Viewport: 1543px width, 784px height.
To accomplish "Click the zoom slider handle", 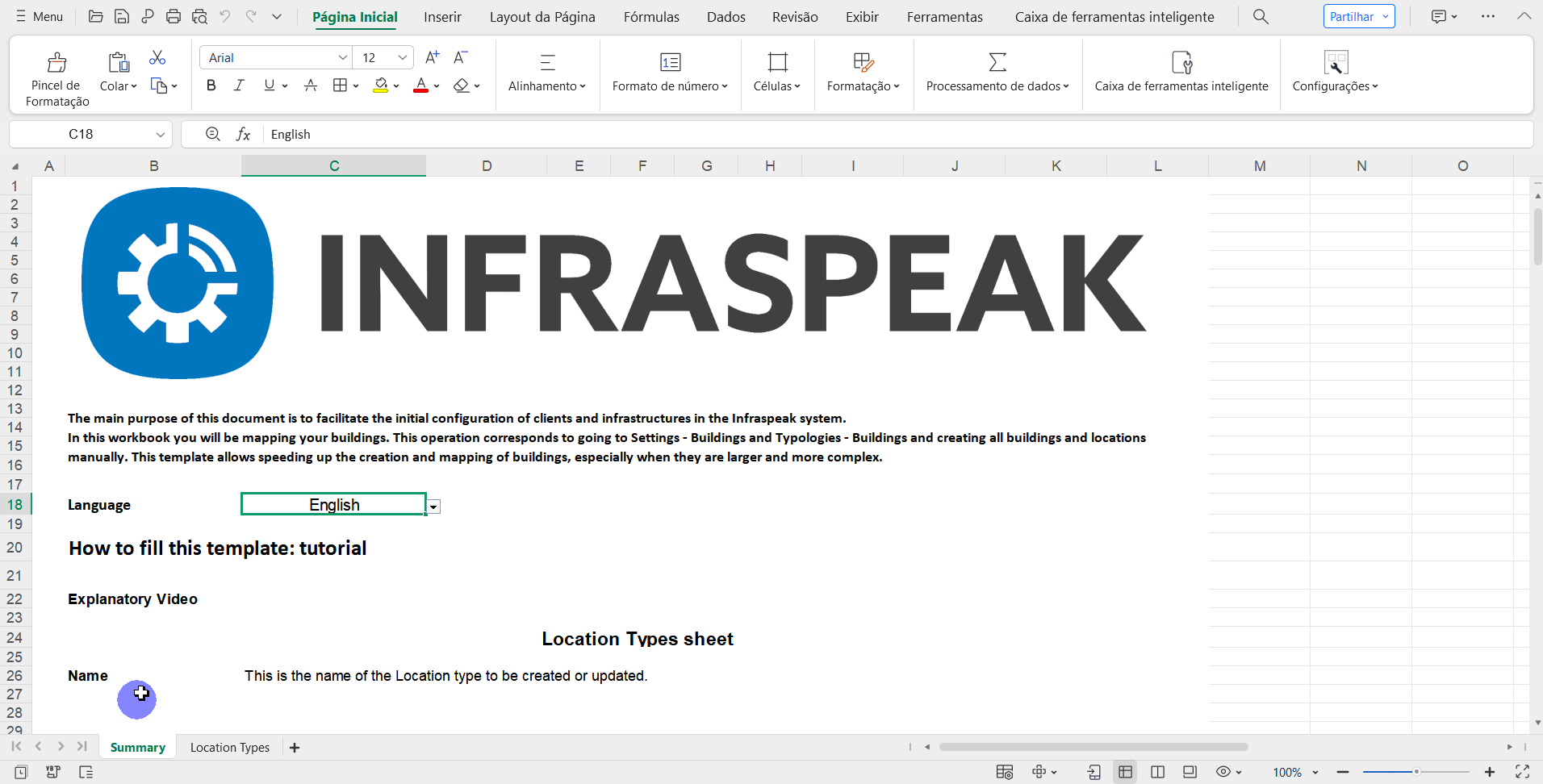I will click(1416, 772).
